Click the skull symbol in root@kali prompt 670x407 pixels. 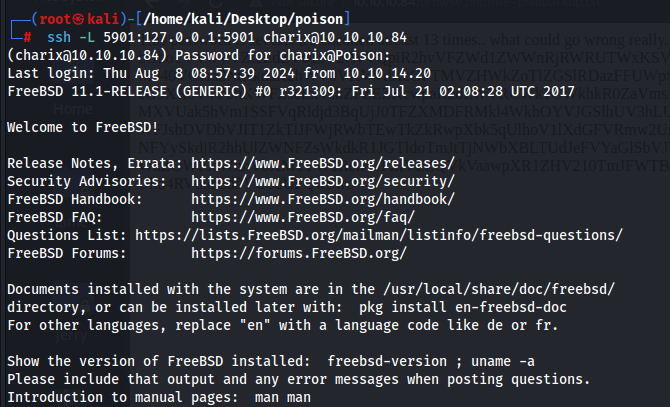[x=78, y=19]
